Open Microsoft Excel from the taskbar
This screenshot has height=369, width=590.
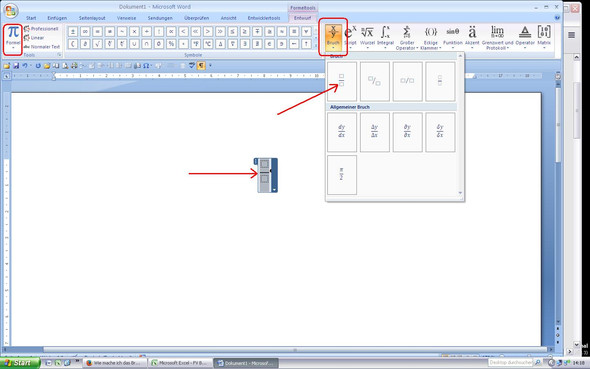pos(179,363)
